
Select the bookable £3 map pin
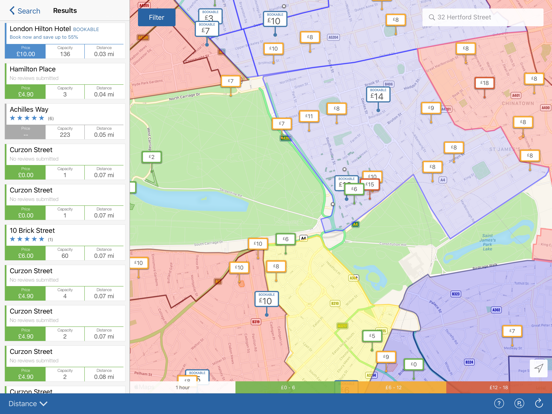click(210, 16)
